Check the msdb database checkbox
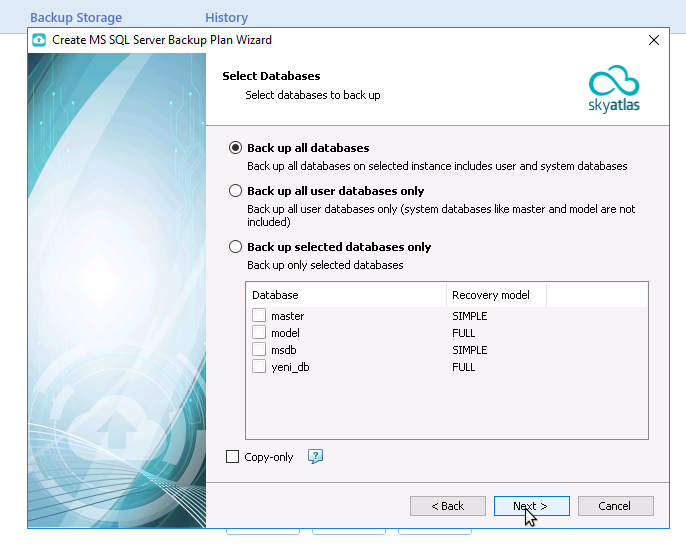 (259, 349)
